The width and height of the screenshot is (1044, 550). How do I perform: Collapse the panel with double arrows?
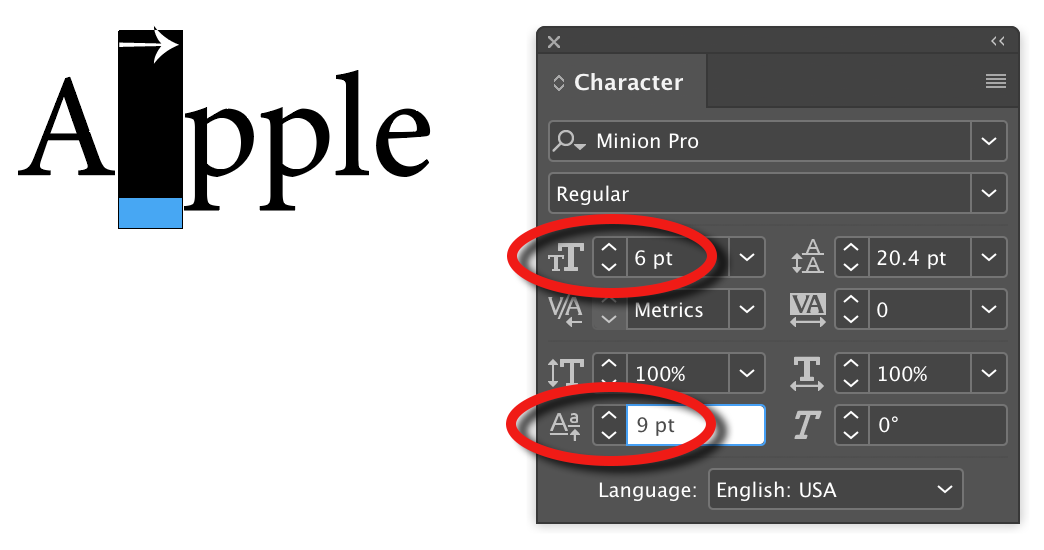click(997, 42)
